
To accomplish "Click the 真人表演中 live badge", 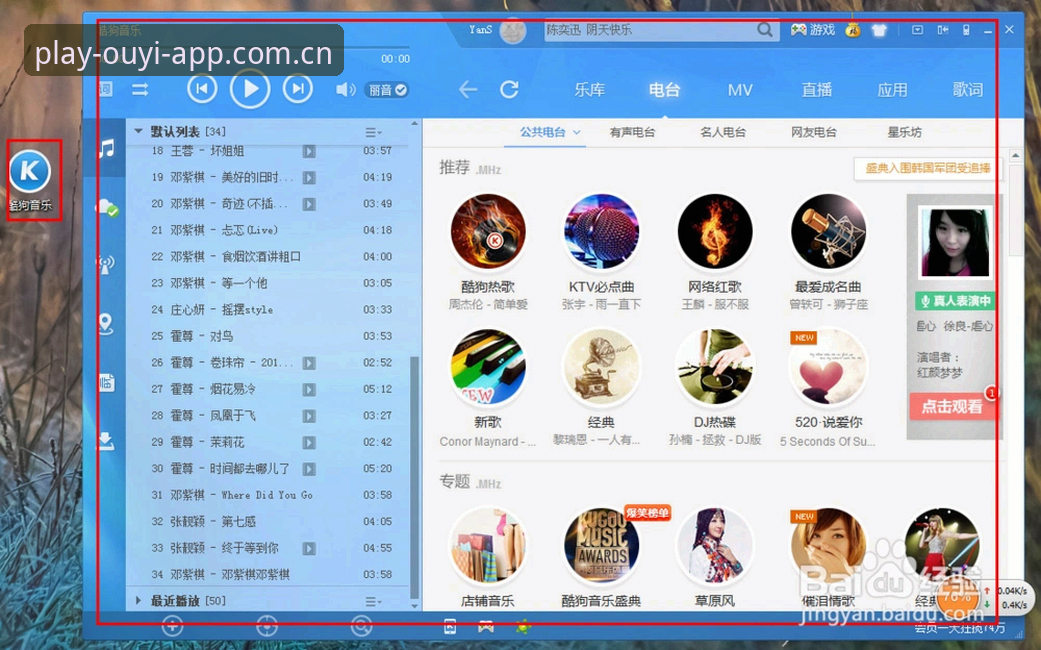I will pyautogui.click(x=955, y=301).
